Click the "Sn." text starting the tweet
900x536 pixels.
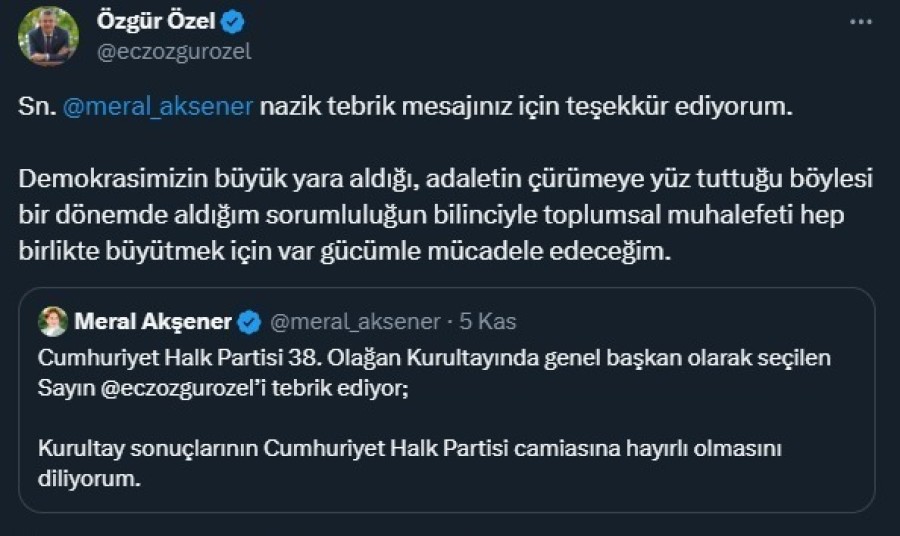34,108
